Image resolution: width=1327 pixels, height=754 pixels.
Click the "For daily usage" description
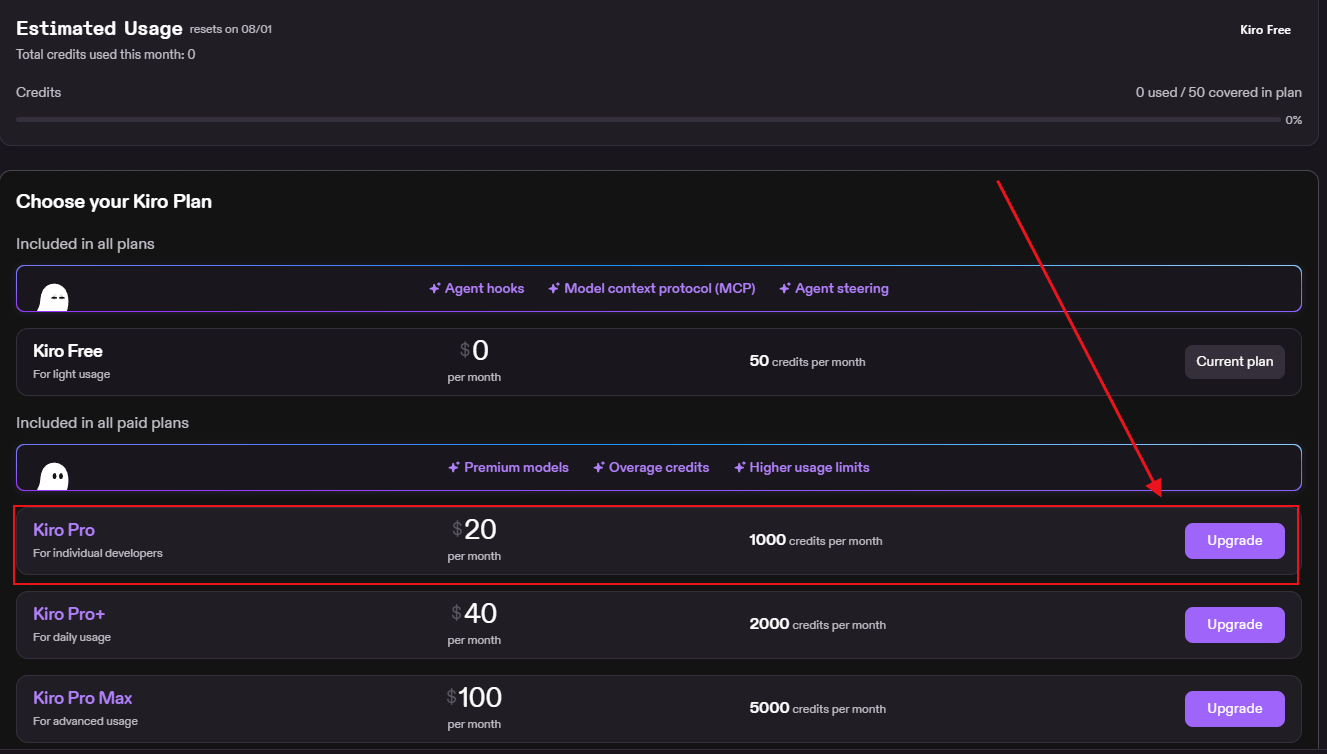tap(72, 637)
